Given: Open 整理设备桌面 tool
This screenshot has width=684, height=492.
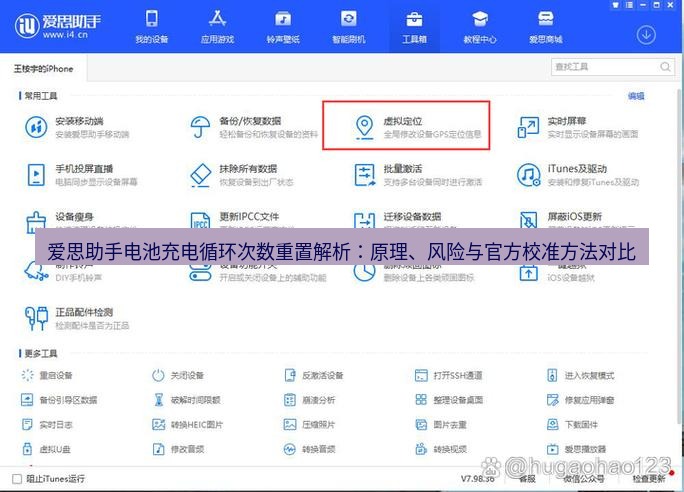Looking at the screenshot, I should point(449,400).
